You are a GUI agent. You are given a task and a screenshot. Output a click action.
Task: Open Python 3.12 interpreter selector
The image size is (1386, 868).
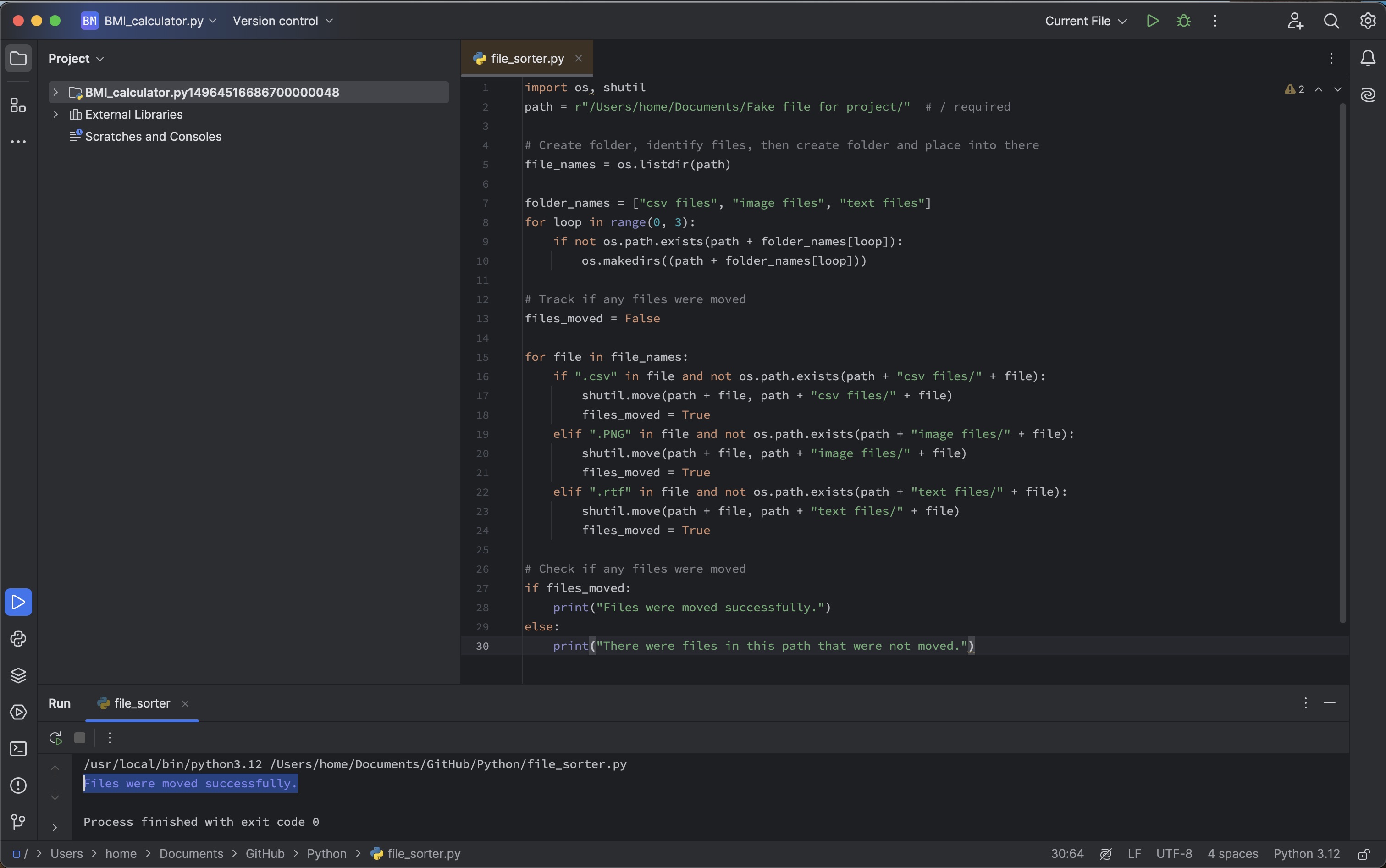pos(1306,854)
